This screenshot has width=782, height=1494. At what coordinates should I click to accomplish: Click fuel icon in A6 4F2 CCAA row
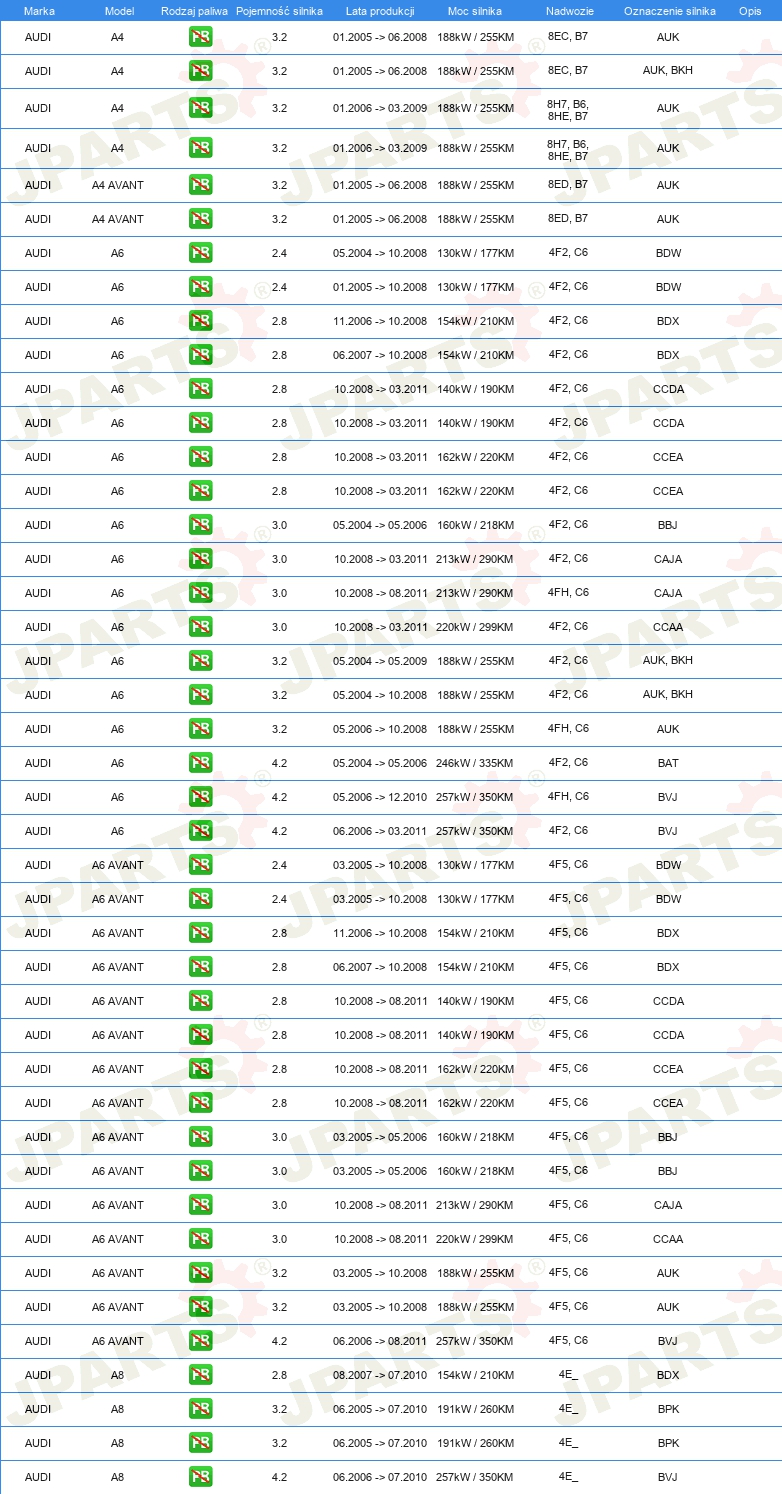click(200, 627)
